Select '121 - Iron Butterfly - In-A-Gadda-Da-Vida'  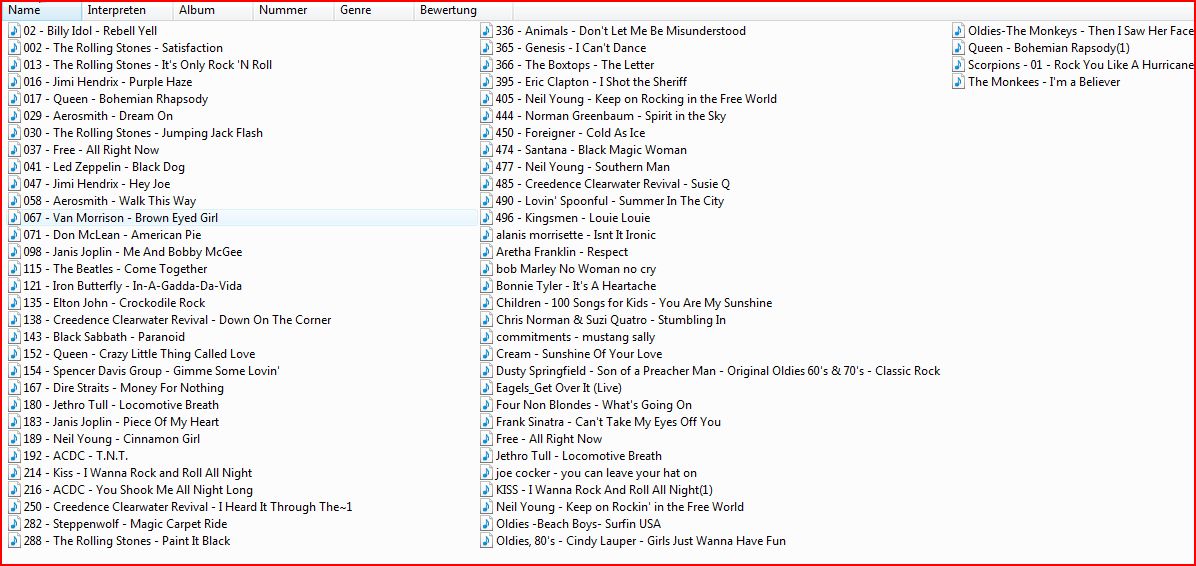133,286
